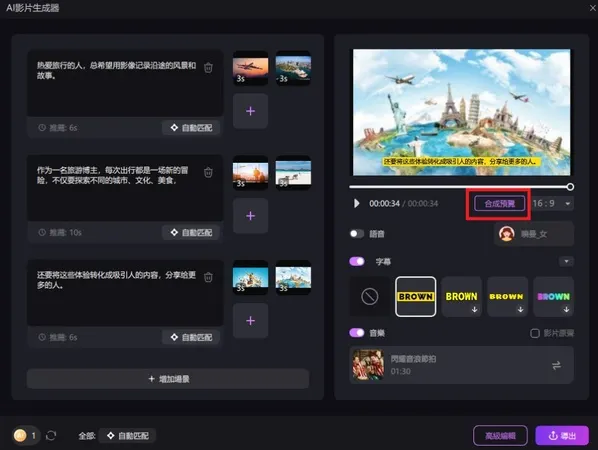Swap the background music track icon
The image size is (598, 450).
tap(556, 365)
